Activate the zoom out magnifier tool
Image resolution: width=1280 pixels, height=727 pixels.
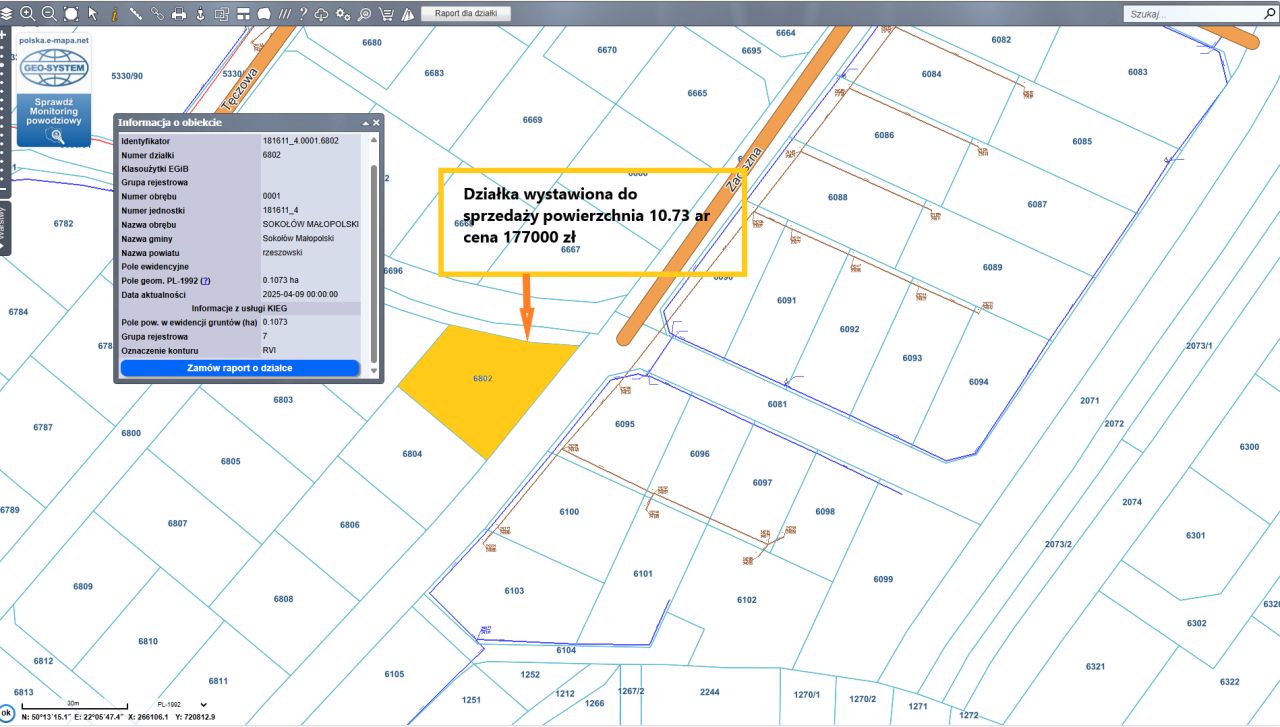pos(48,14)
